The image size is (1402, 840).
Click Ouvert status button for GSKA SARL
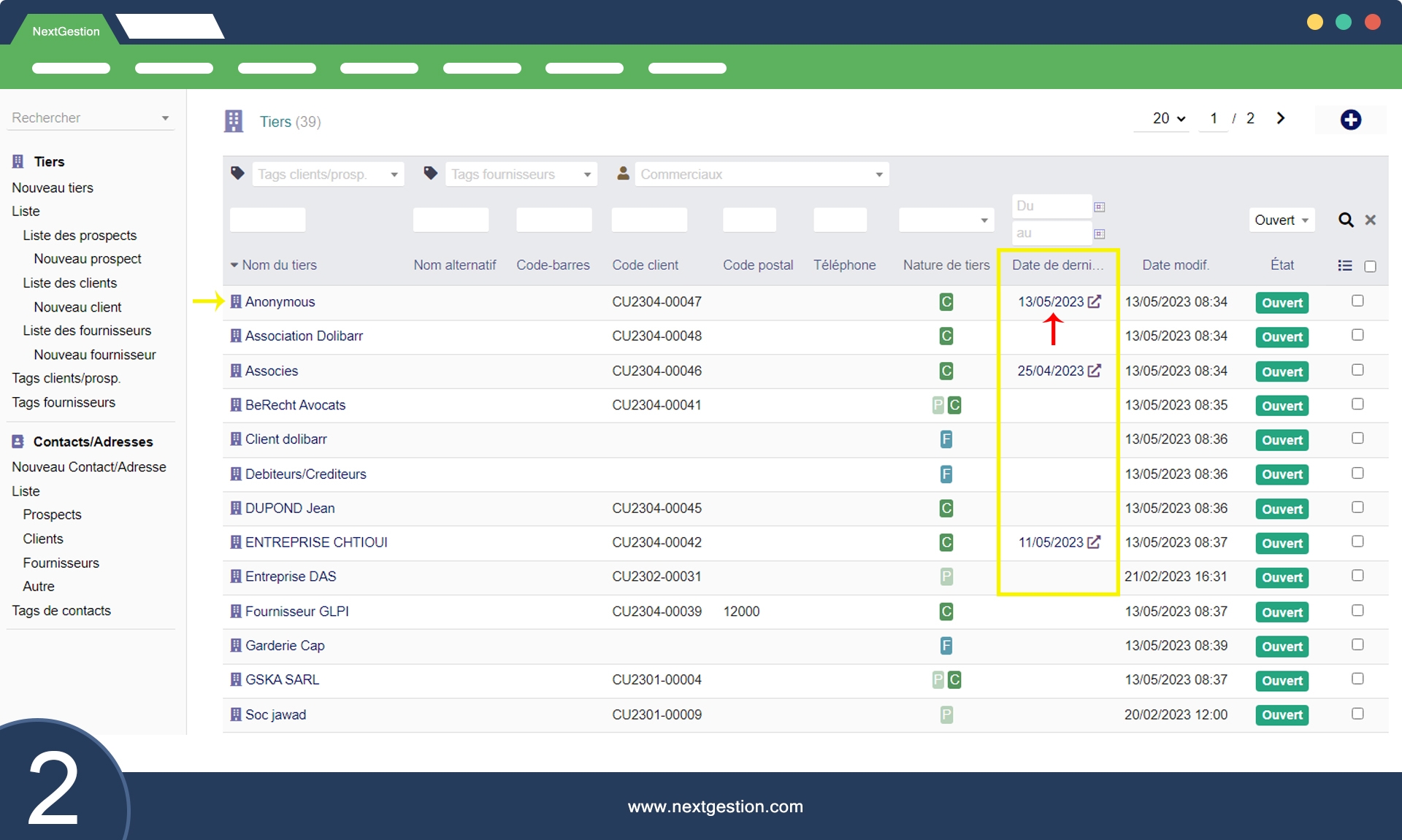click(x=1282, y=681)
